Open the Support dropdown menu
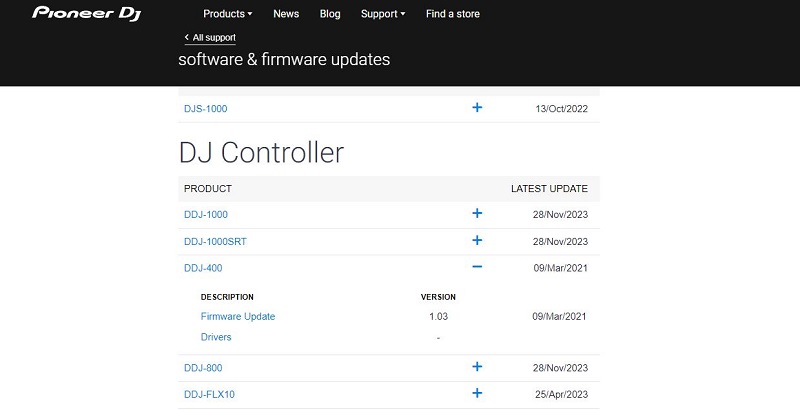 tap(383, 14)
